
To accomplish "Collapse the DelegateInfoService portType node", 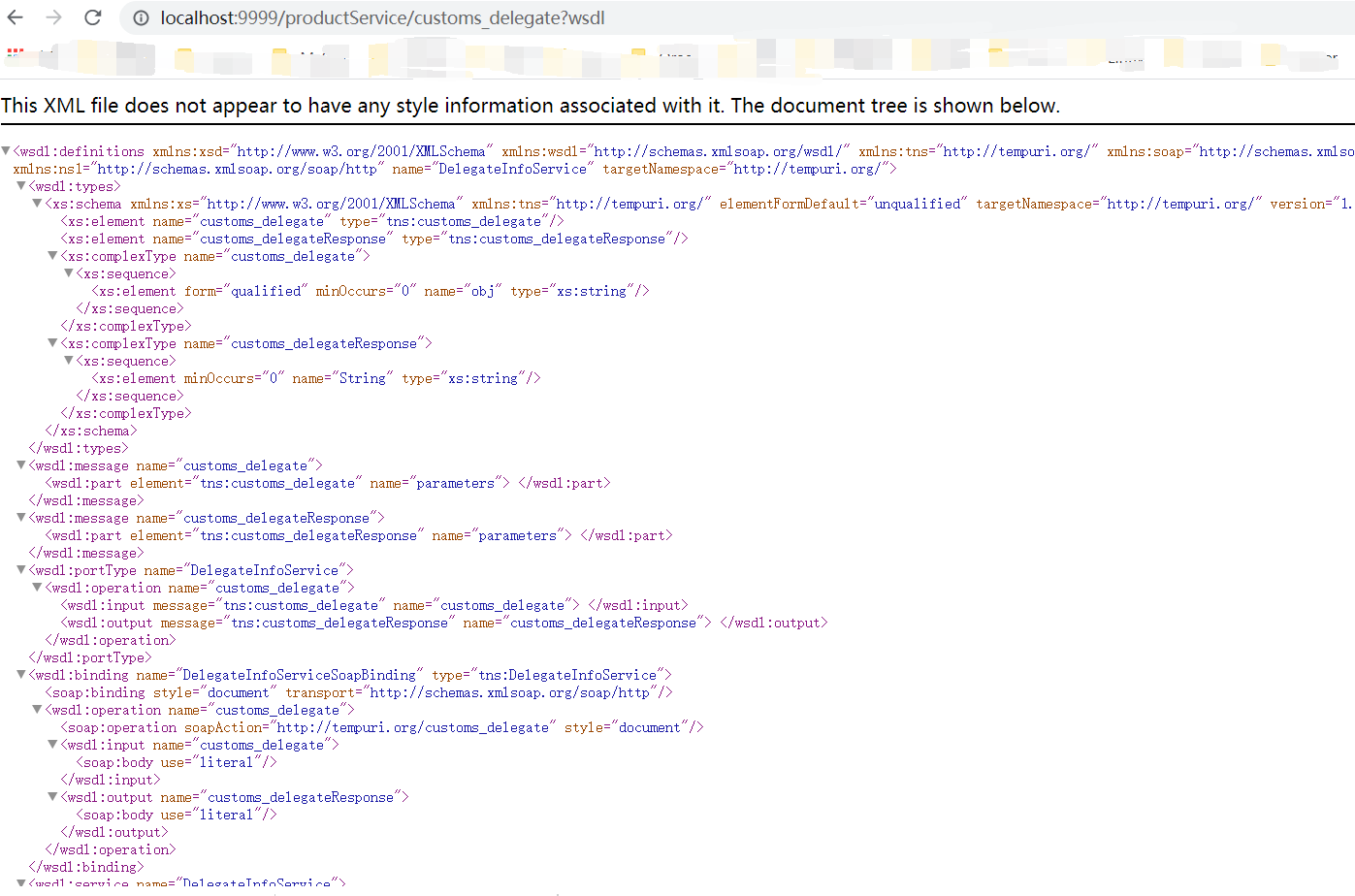I will coord(20,569).
